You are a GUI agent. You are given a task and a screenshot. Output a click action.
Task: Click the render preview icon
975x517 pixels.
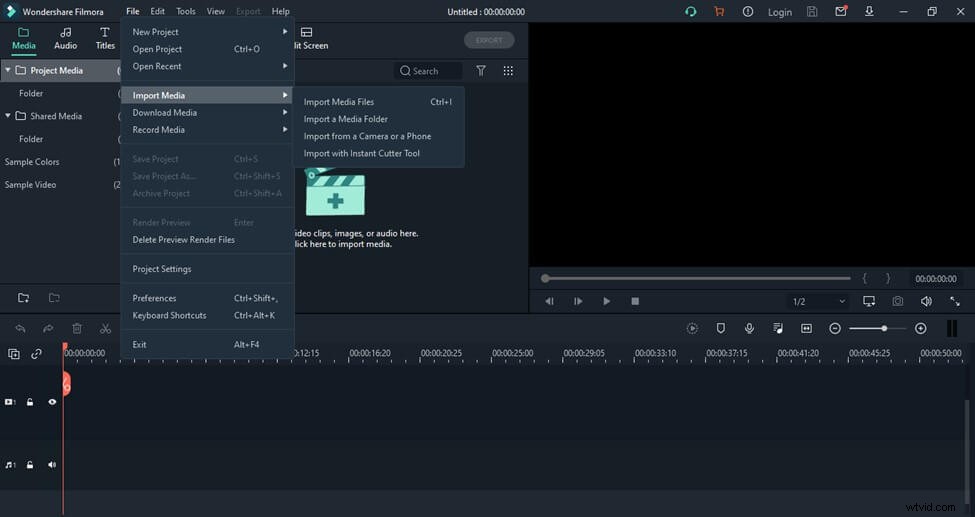pos(692,328)
